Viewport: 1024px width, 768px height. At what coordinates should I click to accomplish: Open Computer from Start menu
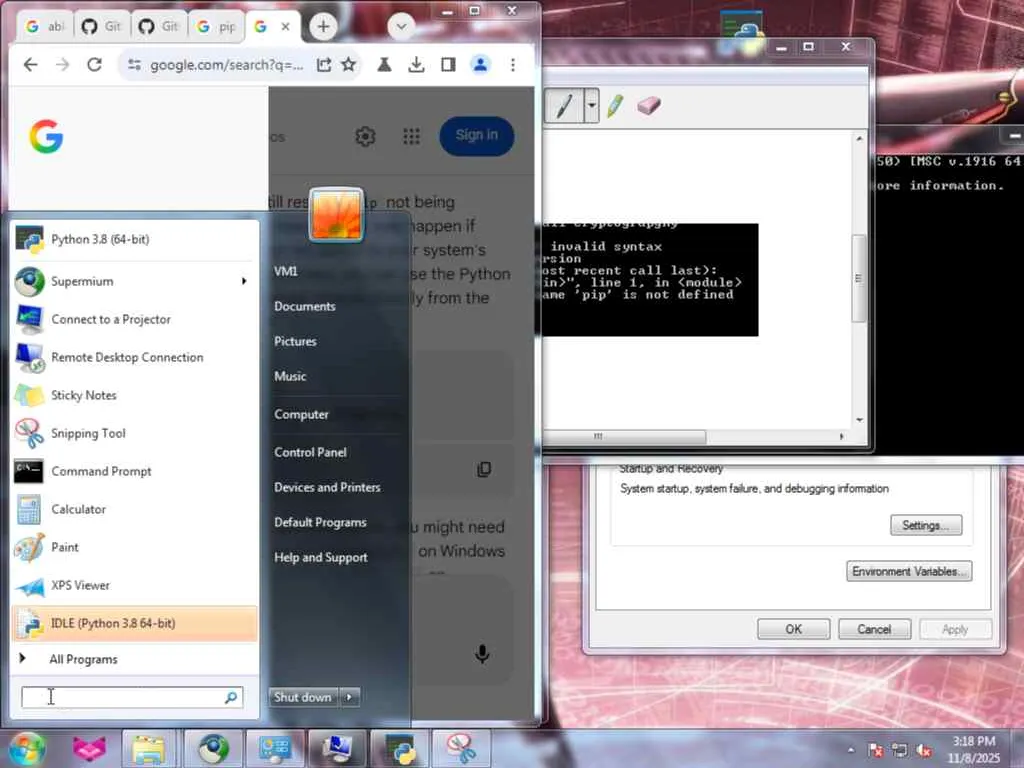coord(301,414)
